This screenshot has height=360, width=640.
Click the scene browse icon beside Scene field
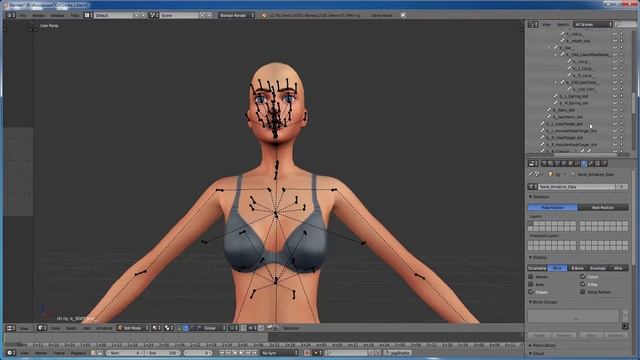click(153, 15)
